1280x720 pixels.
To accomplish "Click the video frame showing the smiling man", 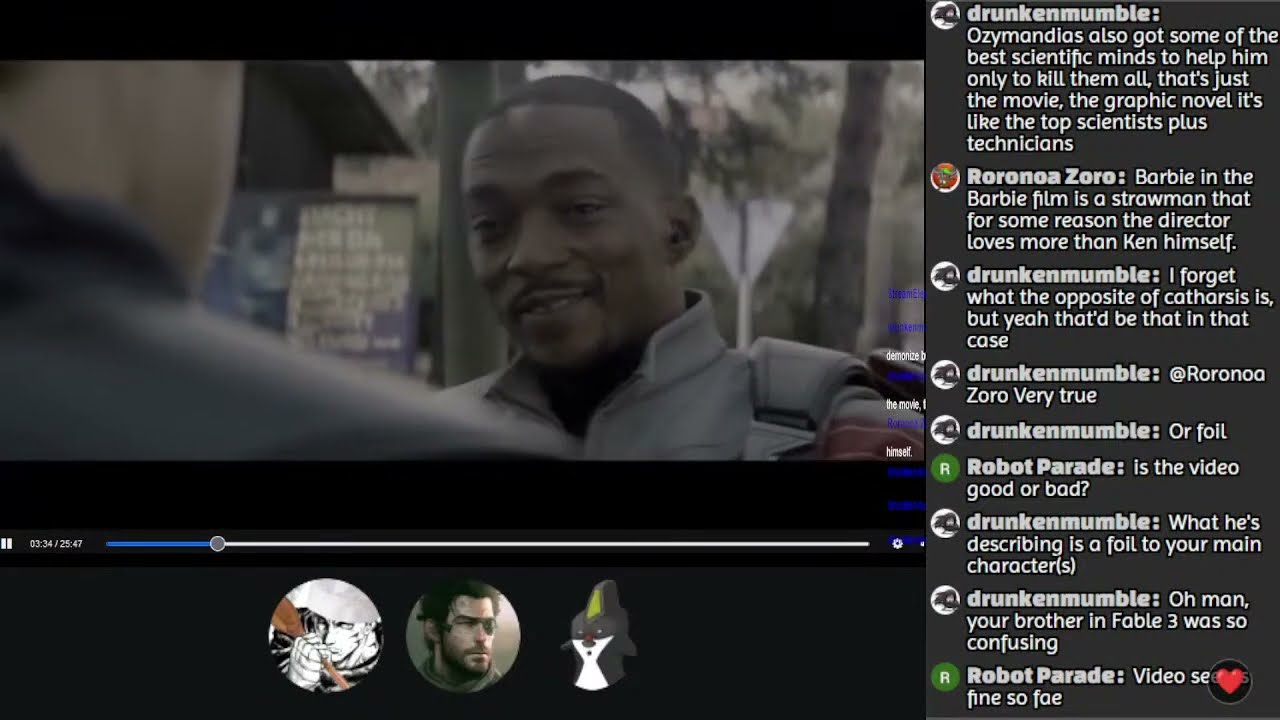I will point(462,260).
